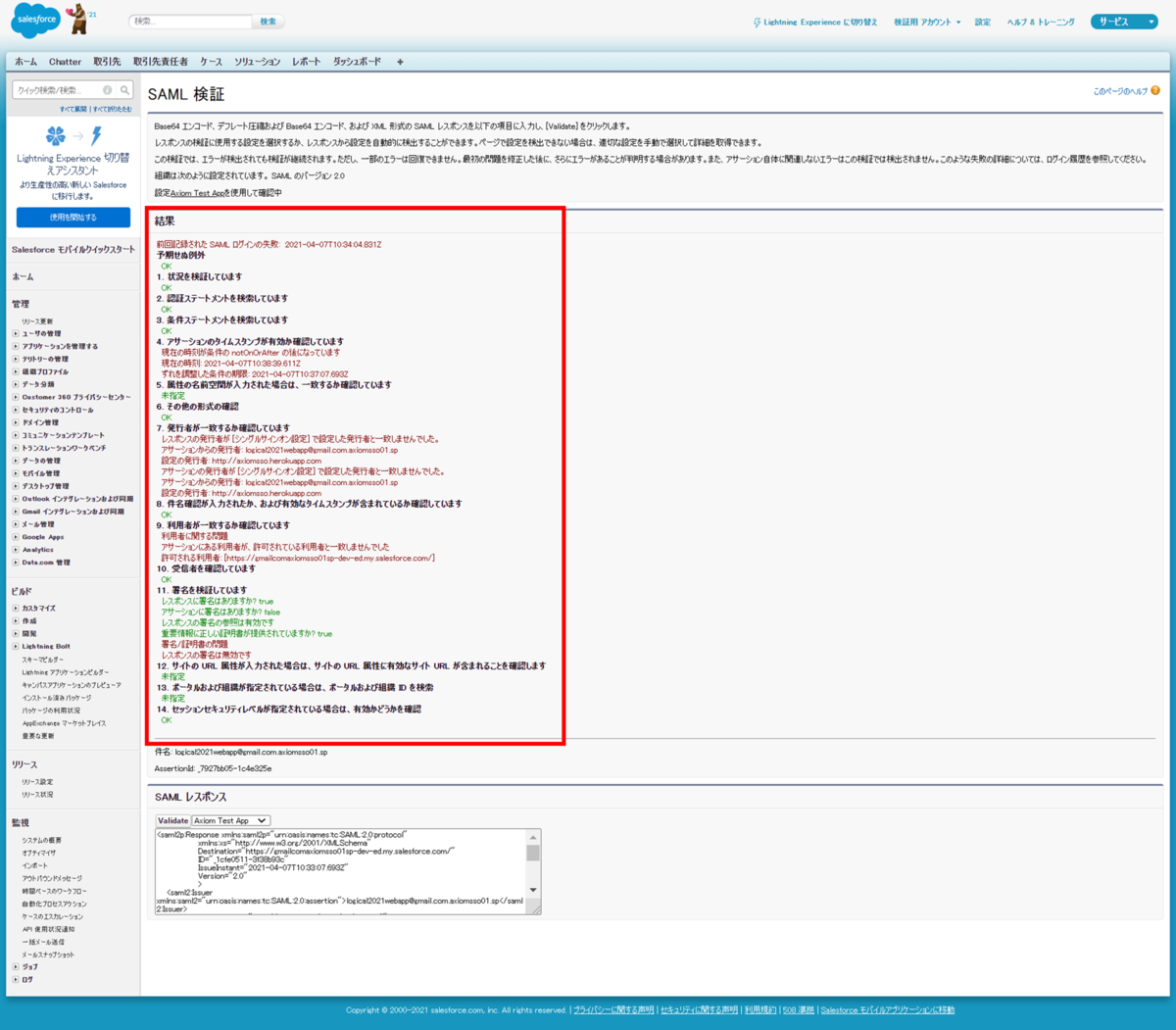Open the サービス app menu dropdown

point(1125,22)
